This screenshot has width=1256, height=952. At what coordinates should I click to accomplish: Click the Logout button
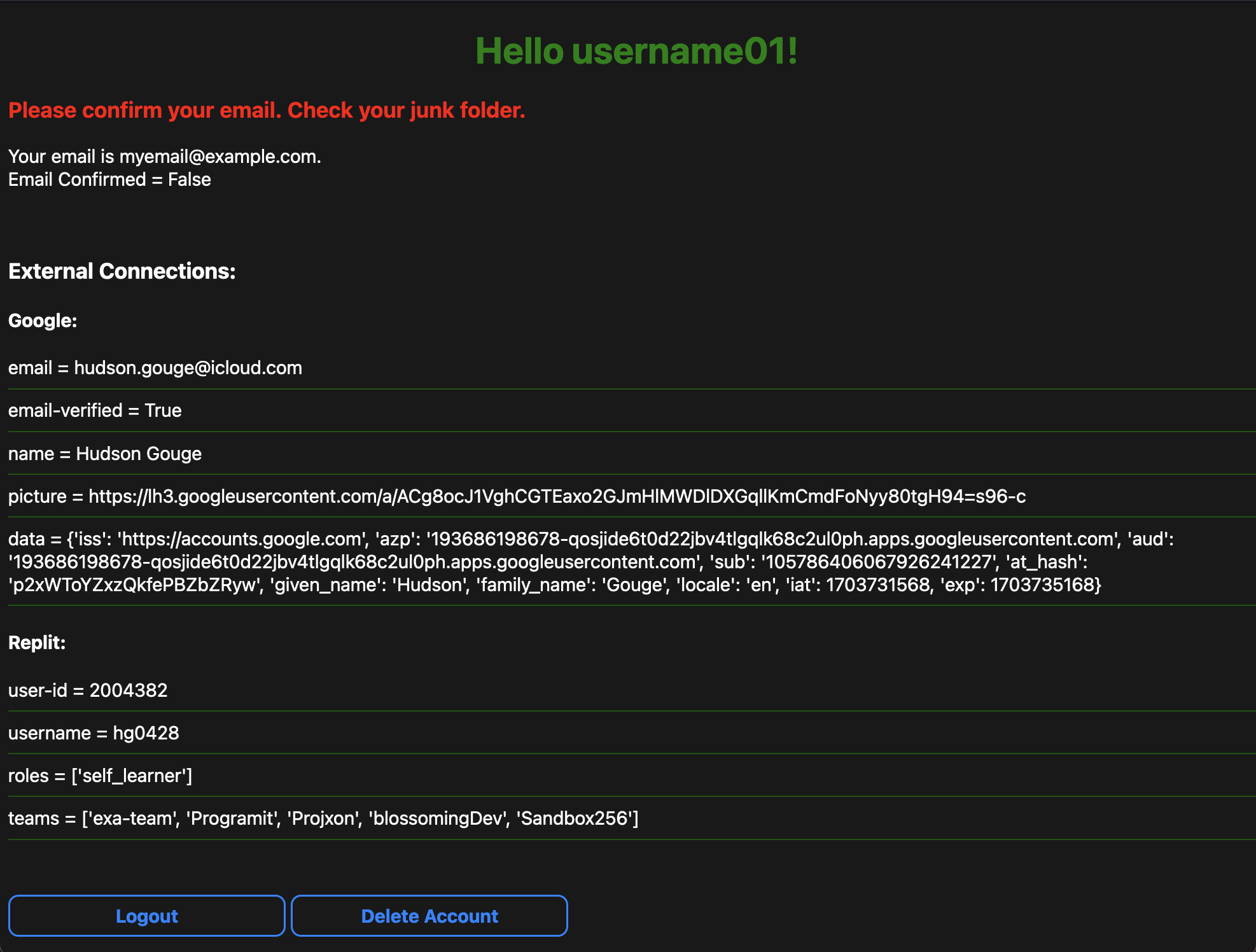click(146, 916)
